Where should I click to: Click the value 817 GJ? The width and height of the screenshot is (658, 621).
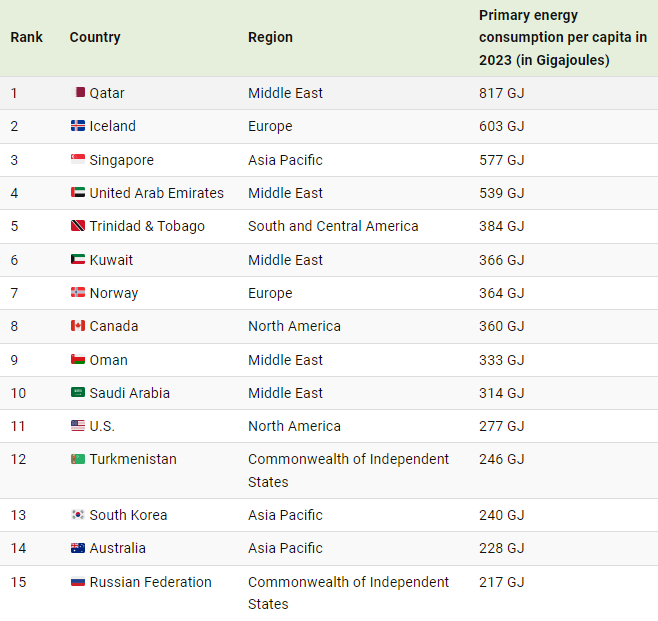(502, 93)
